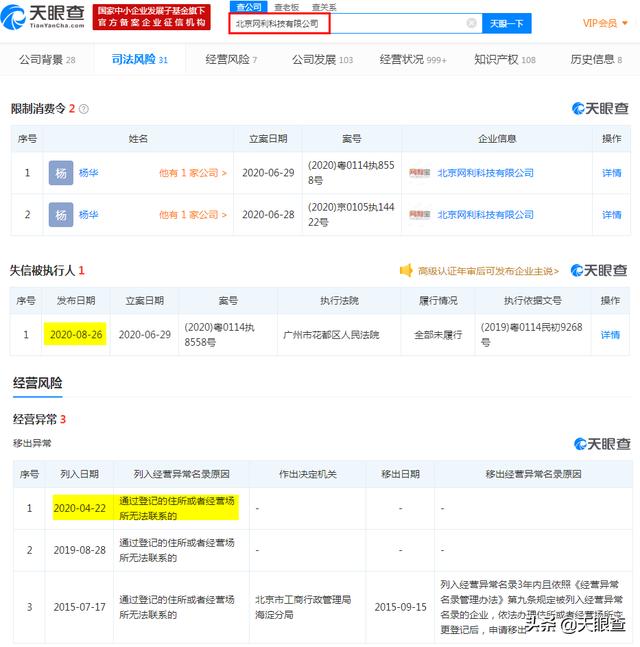This screenshot has width=640, height=647.
Task: Click 详情 for case 粤0114执8558号 in 限制消费令
Action: pyautogui.click(x=612, y=173)
